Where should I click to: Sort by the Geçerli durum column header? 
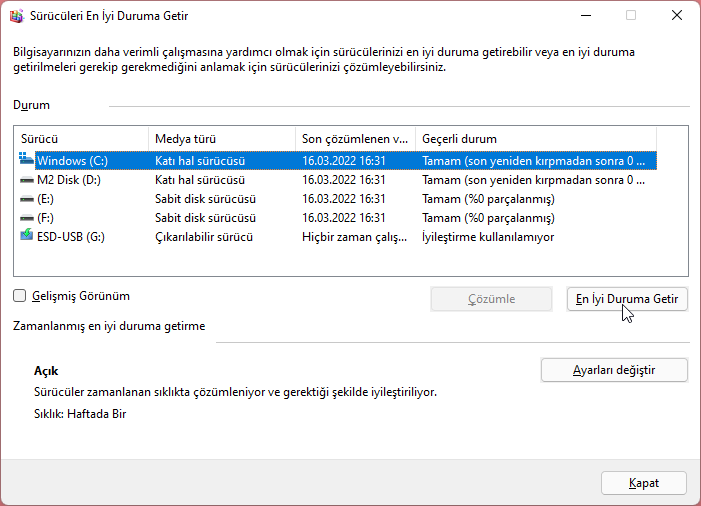(x=536, y=139)
